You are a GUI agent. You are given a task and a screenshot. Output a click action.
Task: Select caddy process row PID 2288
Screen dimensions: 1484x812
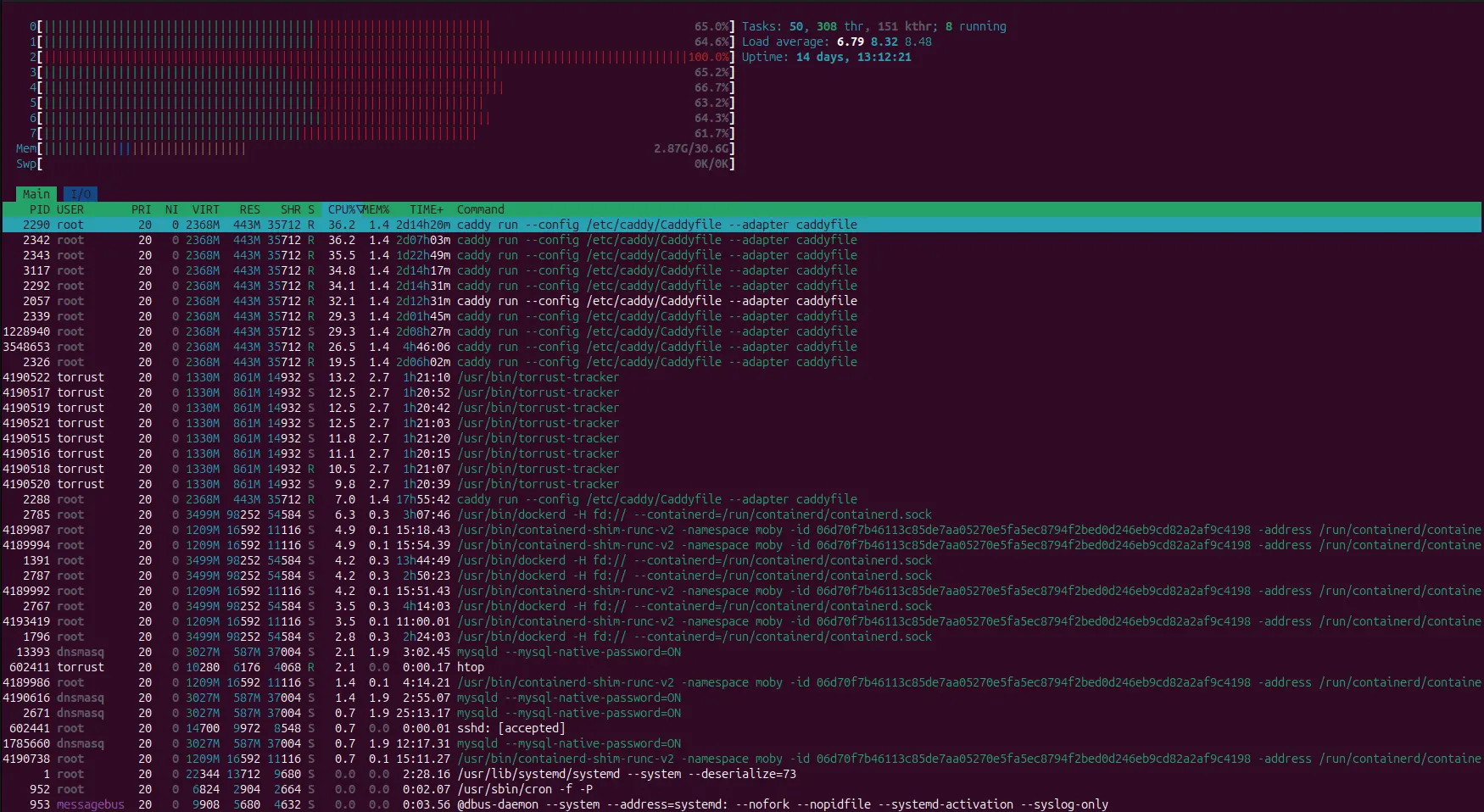(742, 499)
